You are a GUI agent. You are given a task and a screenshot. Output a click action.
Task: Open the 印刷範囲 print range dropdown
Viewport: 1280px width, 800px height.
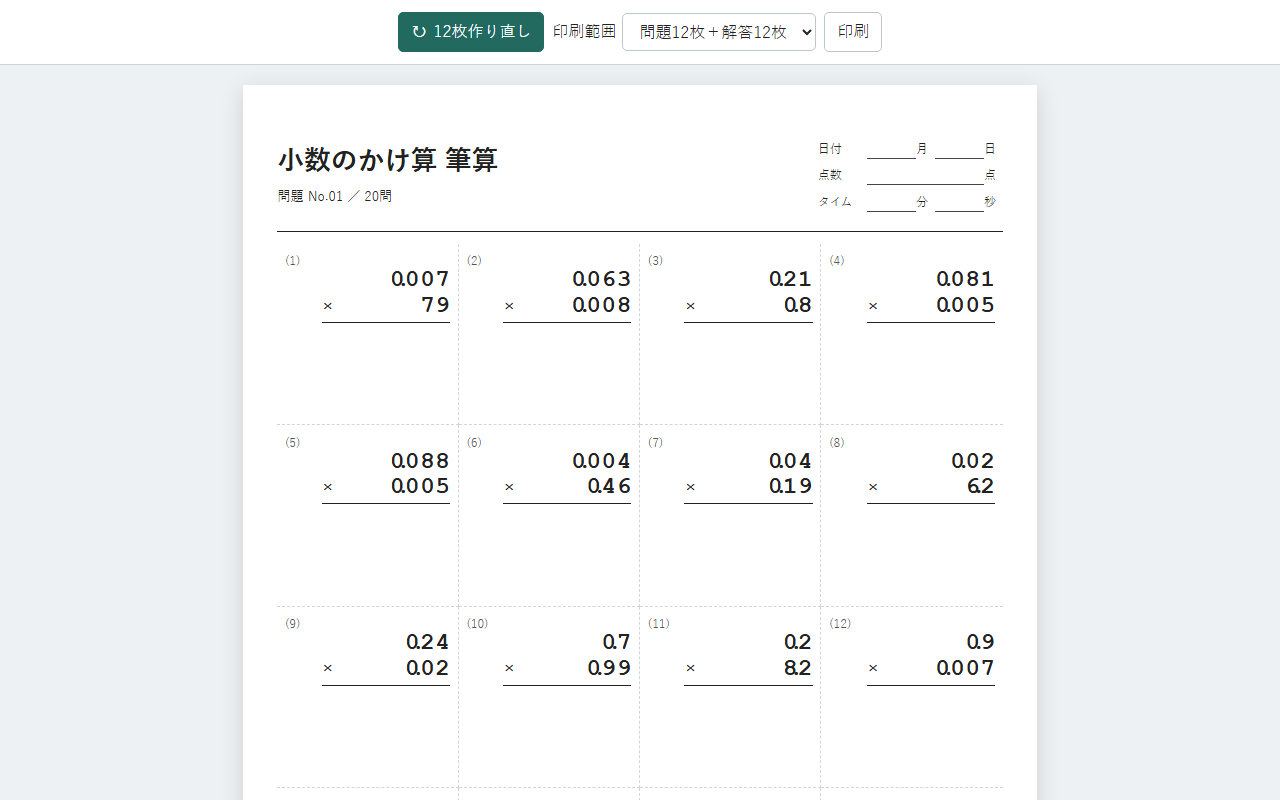tap(719, 32)
